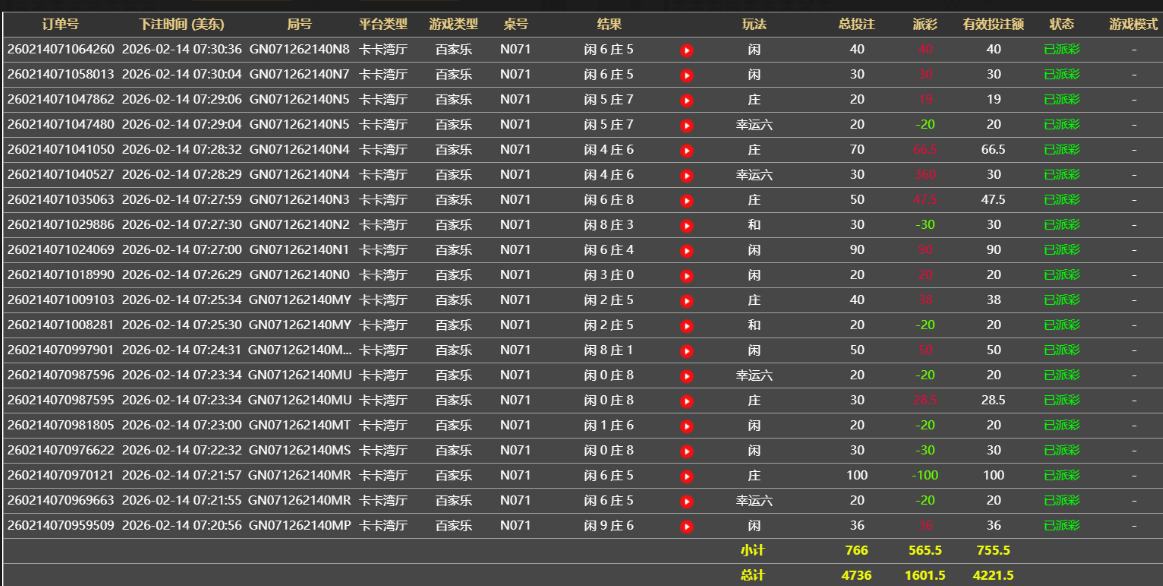This screenshot has width=1163, height=586.
Task: Click order number 260214071024069
Action: click(x=60, y=250)
